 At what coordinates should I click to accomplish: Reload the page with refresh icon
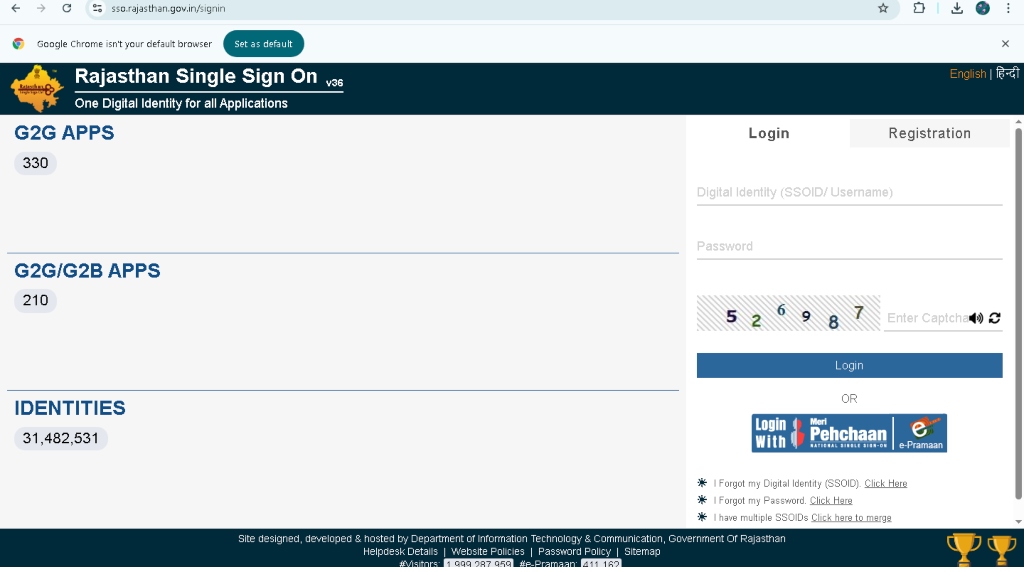point(67,8)
